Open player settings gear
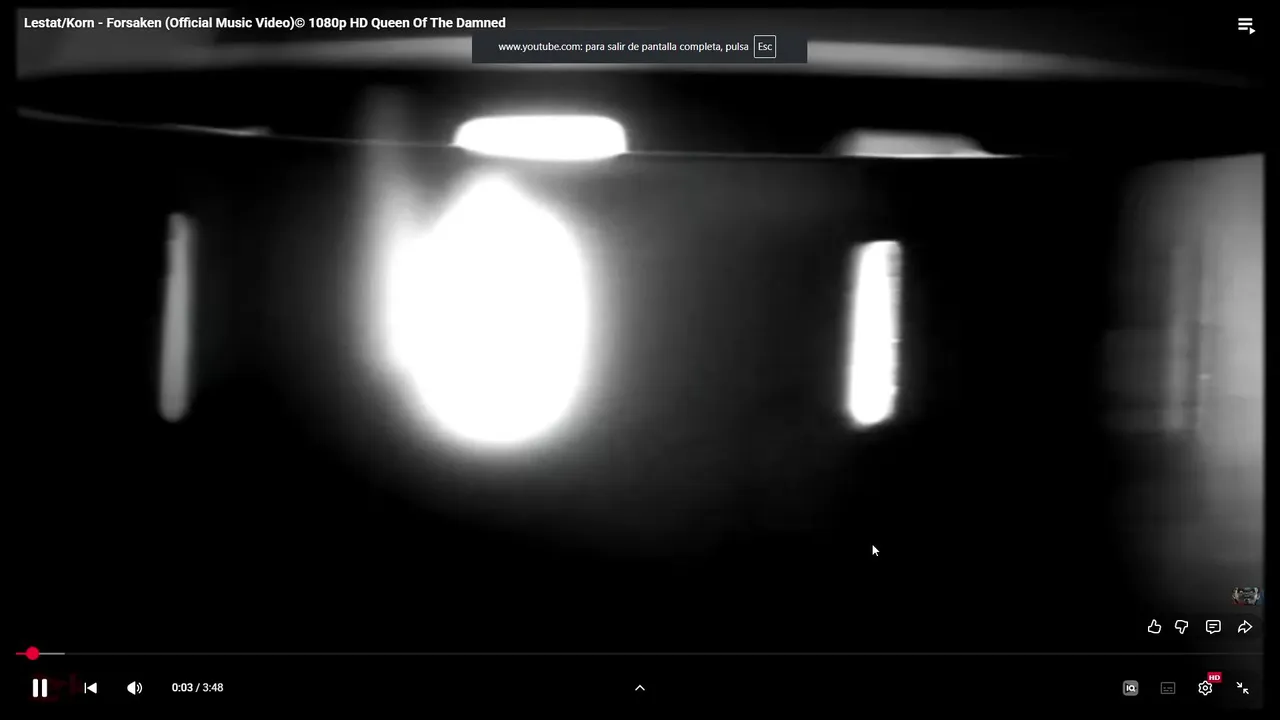Image resolution: width=1280 pixels, height=720 pixels. pyautogui.click(x=1205, y=687)
